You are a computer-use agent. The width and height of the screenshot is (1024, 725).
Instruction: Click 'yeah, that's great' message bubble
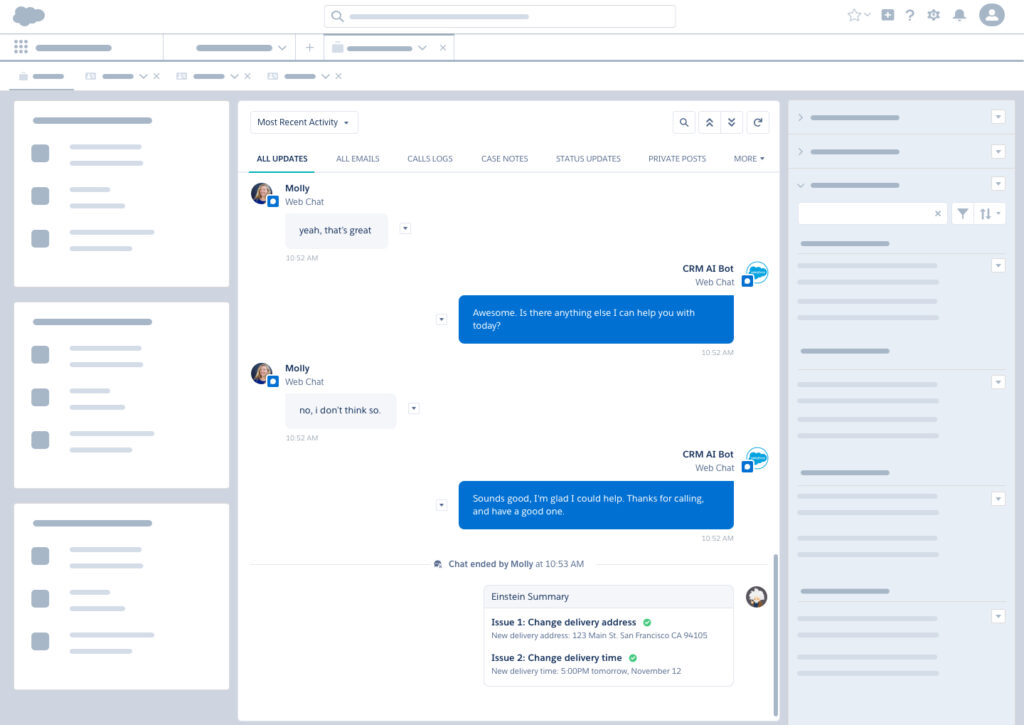coord(336,231)
